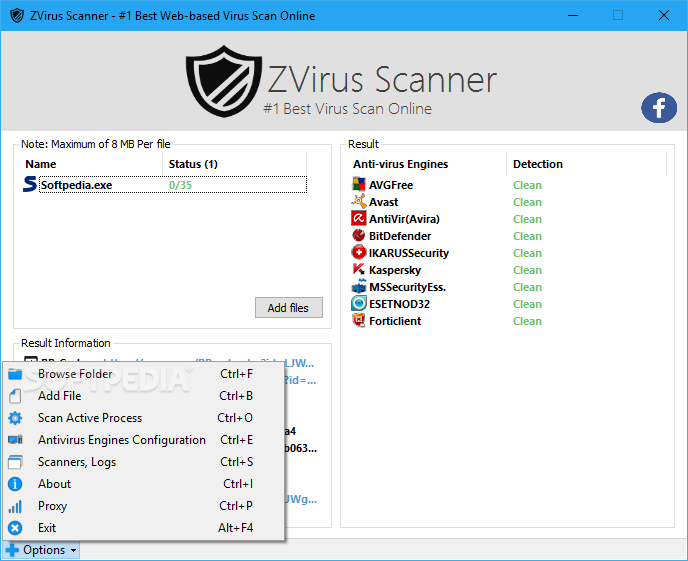Open the Proxy menu entry

[x=144, y=506]
